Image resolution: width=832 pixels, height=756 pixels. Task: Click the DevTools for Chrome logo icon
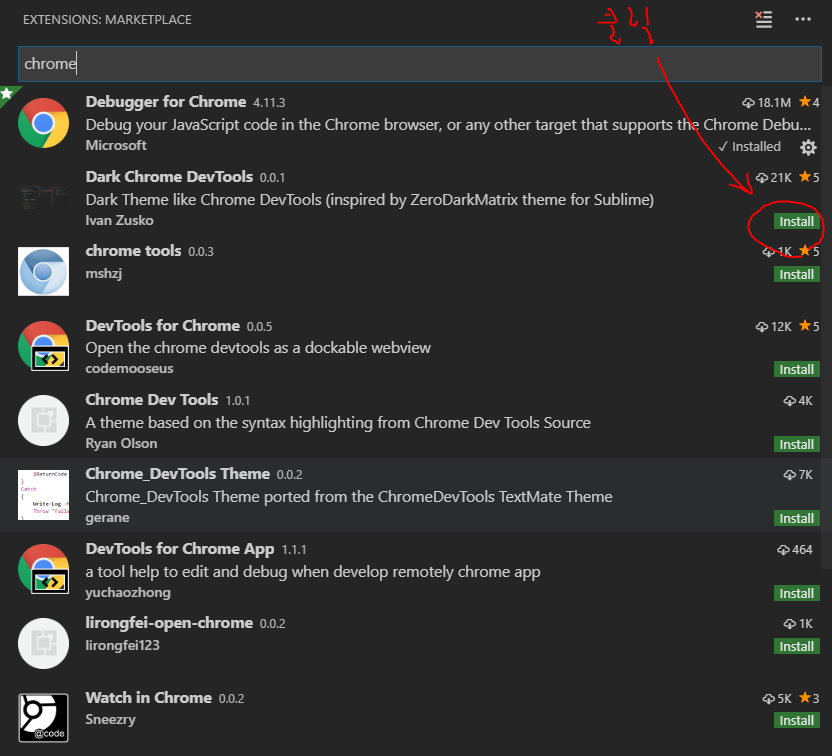44,346
